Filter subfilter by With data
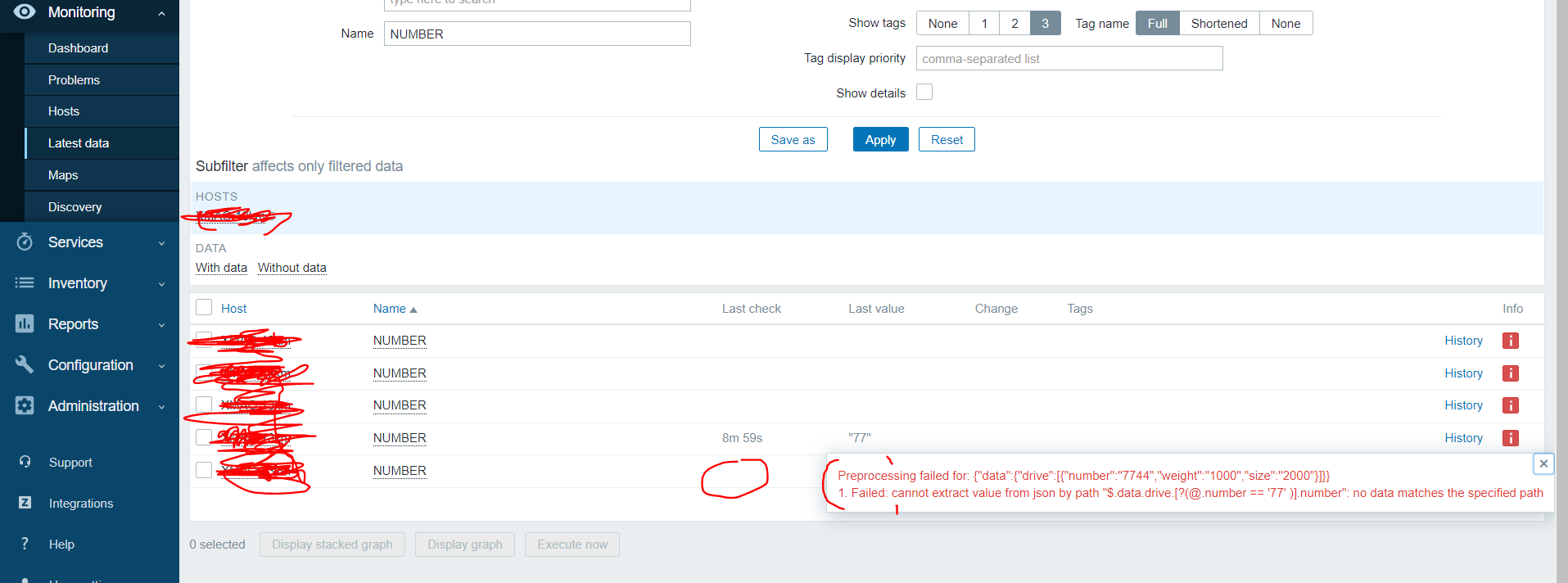Screen dimensions: 1568x583 click(221, 268)
